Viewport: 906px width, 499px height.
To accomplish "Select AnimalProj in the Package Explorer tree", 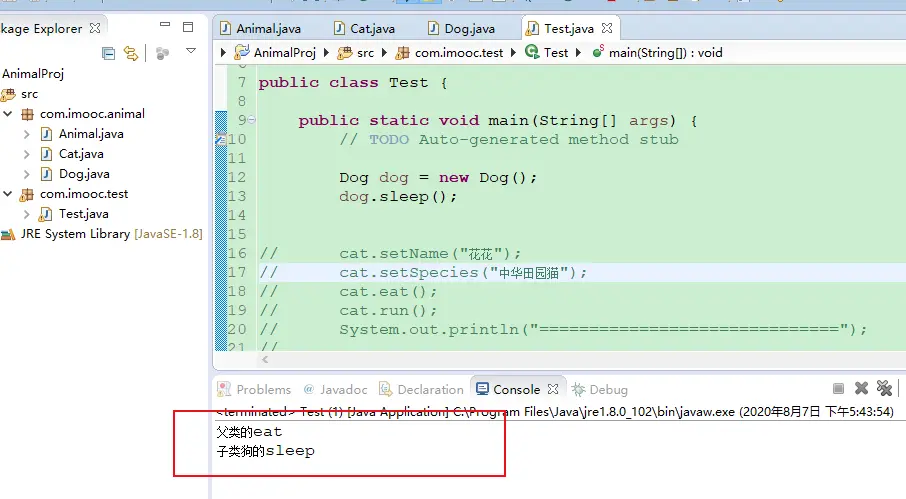I will 33,74.
